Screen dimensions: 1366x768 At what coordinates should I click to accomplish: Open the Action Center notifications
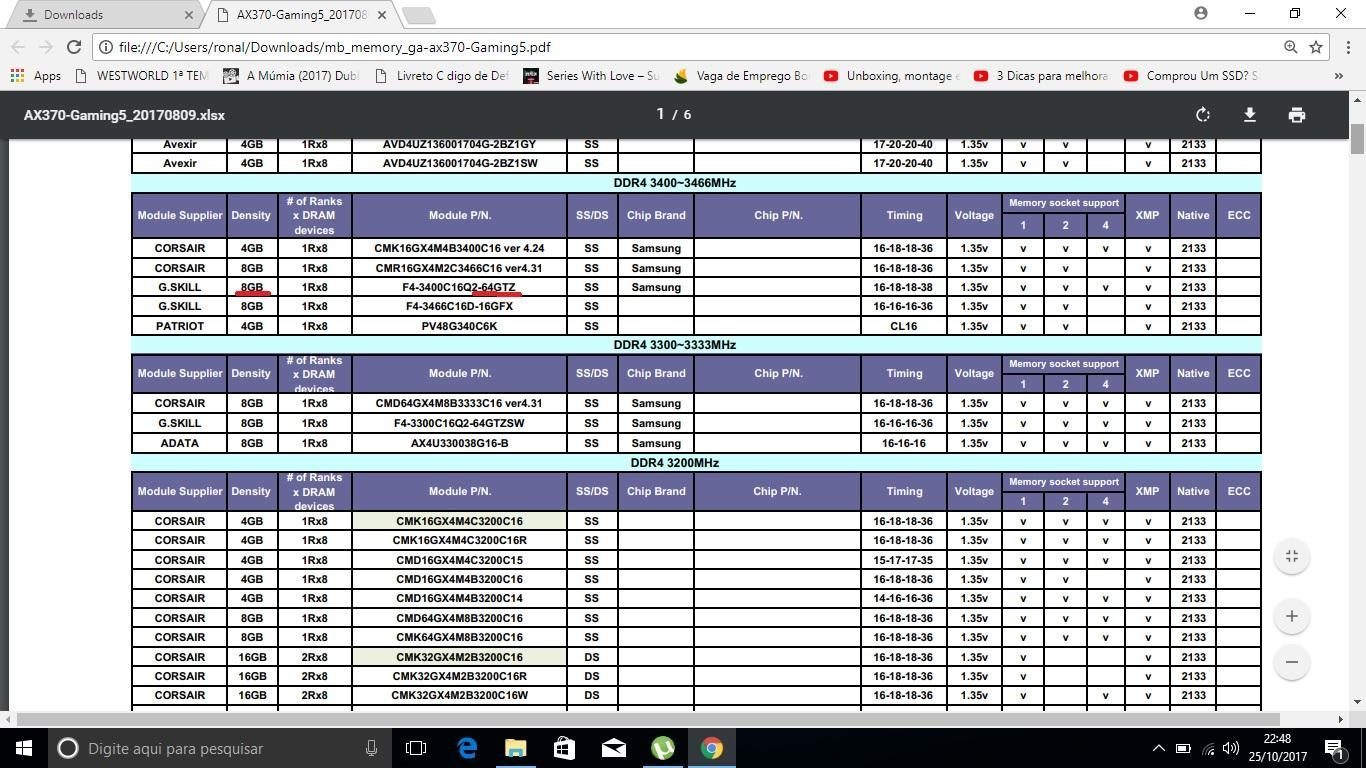1334,748
